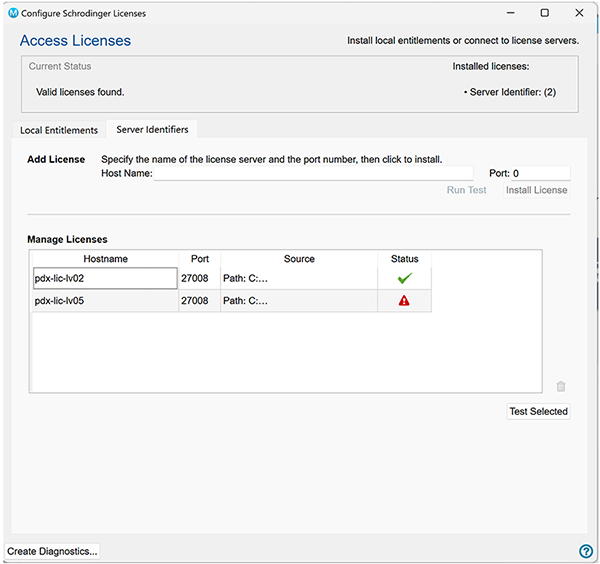Click the Test Selected button
The height and width of the screenshot is (564, 600).
tap(538, 411)
